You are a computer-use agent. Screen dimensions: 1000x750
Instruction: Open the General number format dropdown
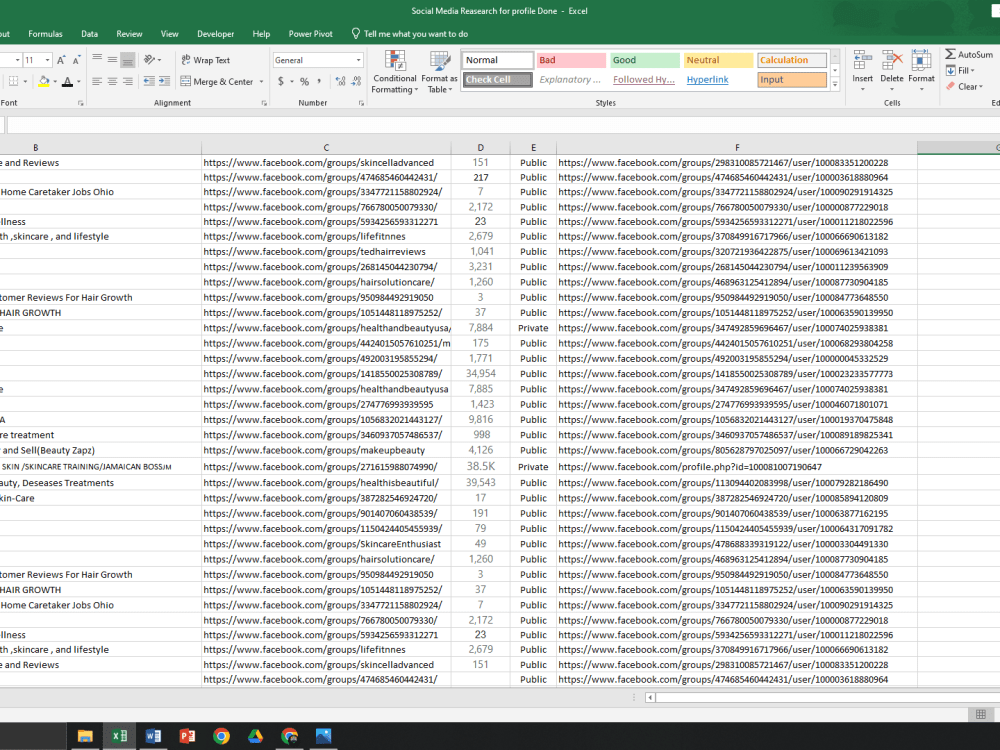pyautogui.click(x=358, y=60)
